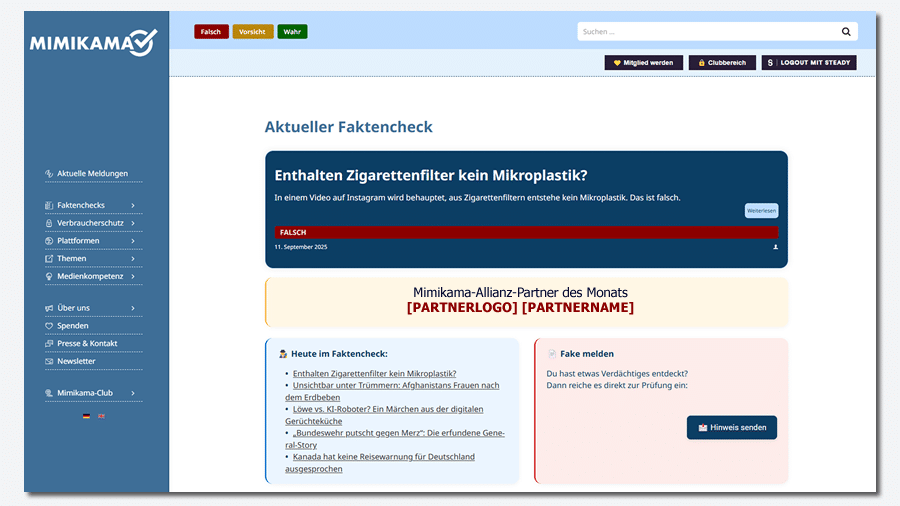Click the date 11. September 2025
The image size is (900, 506).
[301, 247]
